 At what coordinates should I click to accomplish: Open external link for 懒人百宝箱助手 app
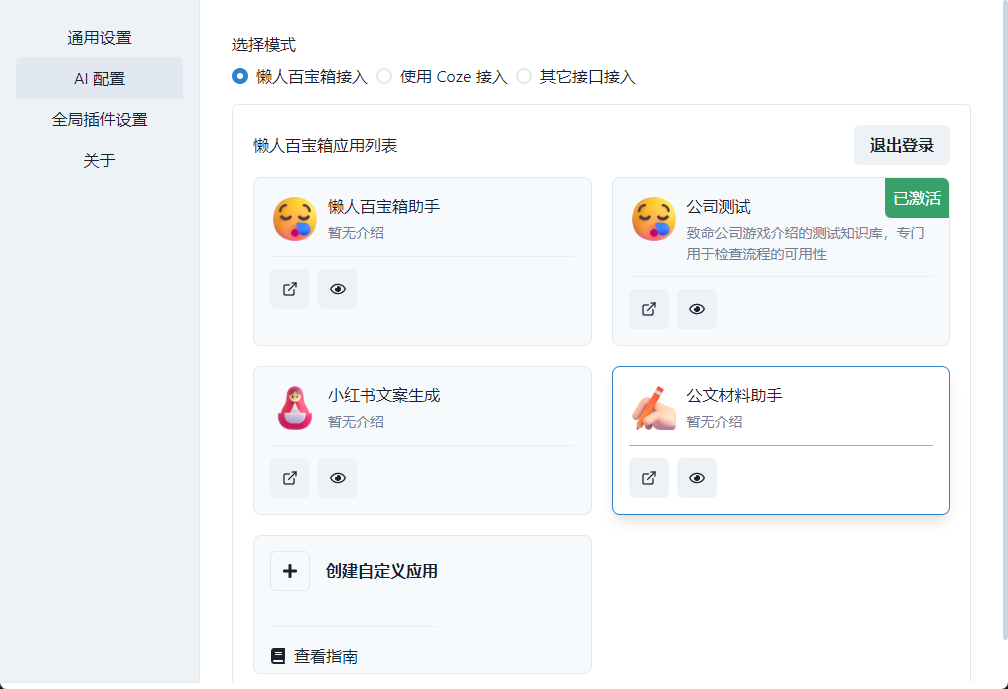coord(290,289)
